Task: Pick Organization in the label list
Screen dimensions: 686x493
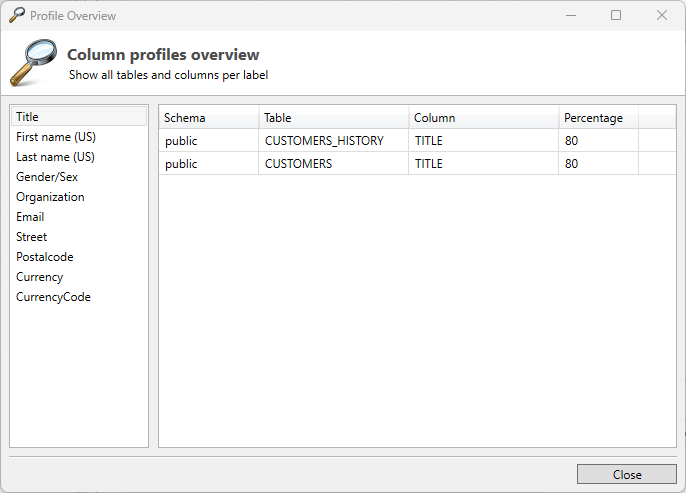Action: pyautogui.click(x=50, y=197)
